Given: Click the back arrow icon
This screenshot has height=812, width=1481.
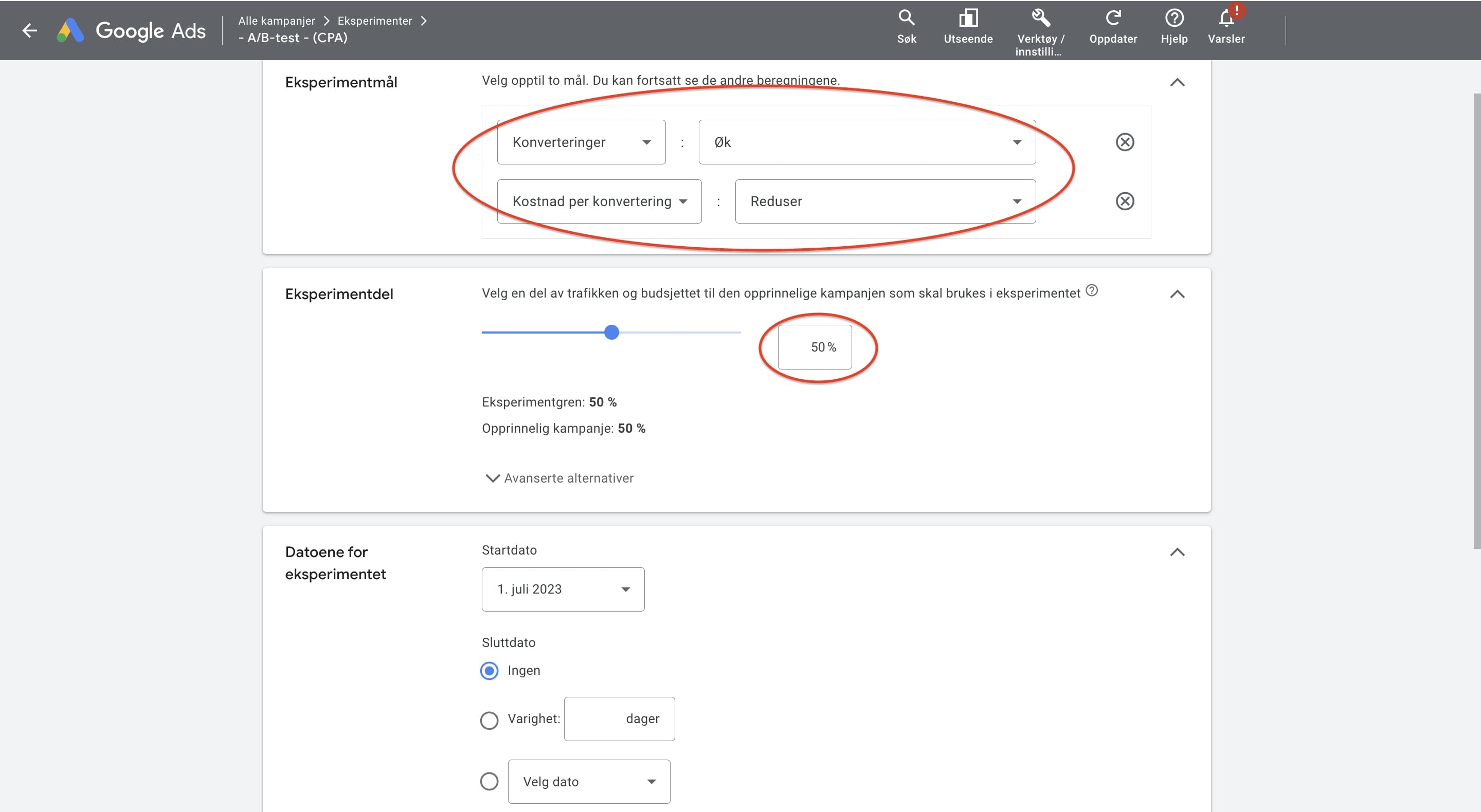Looking at the screenshot, I should (29, 30).
